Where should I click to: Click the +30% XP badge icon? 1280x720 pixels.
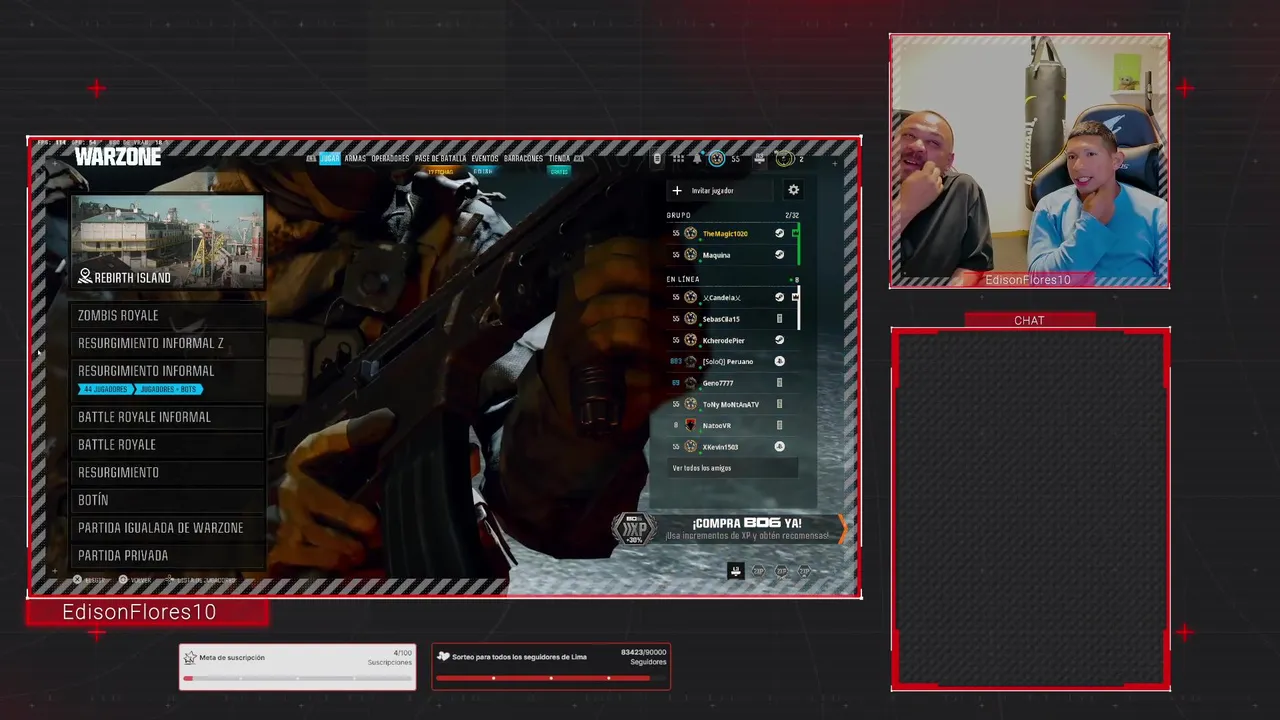coord(634,529)
